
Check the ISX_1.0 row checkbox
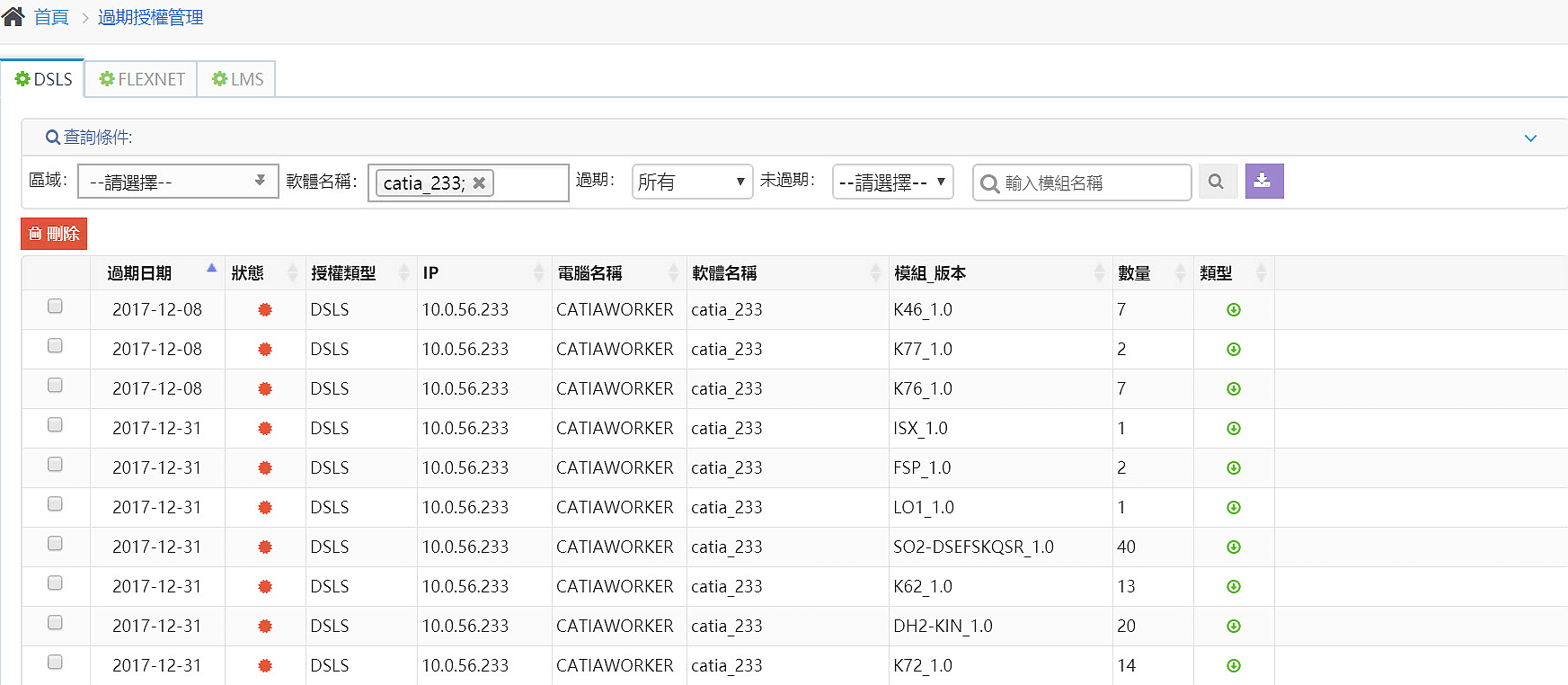pos(55,425)
